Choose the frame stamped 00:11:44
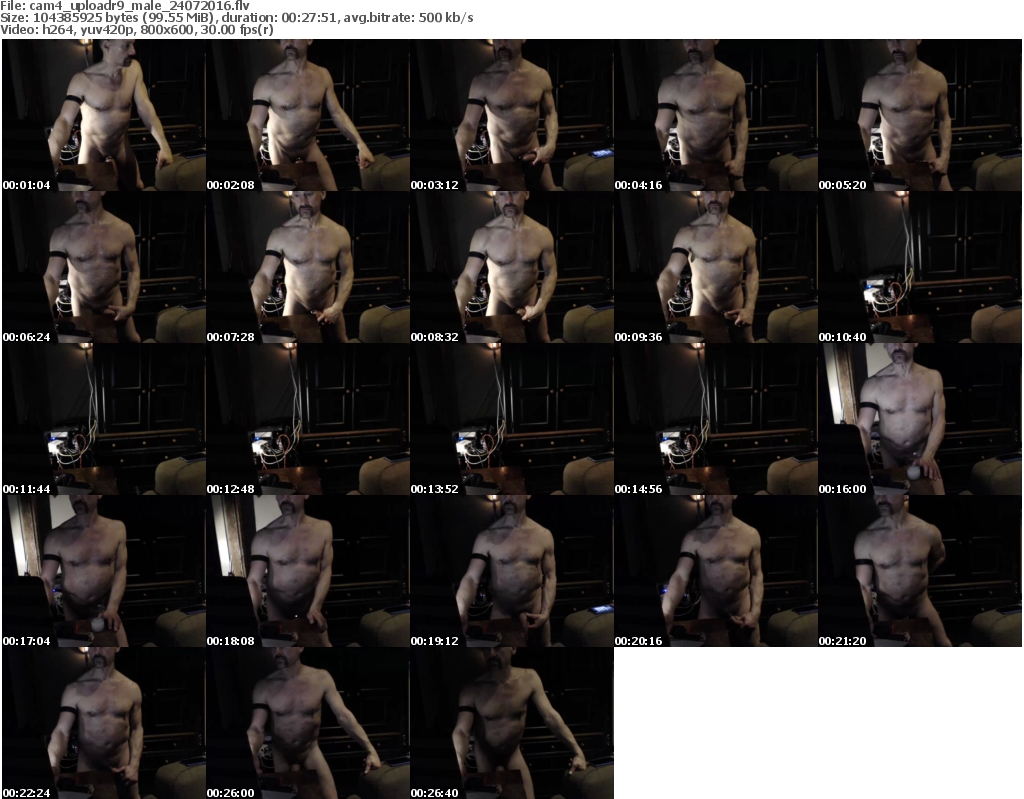 pos(104,419)
